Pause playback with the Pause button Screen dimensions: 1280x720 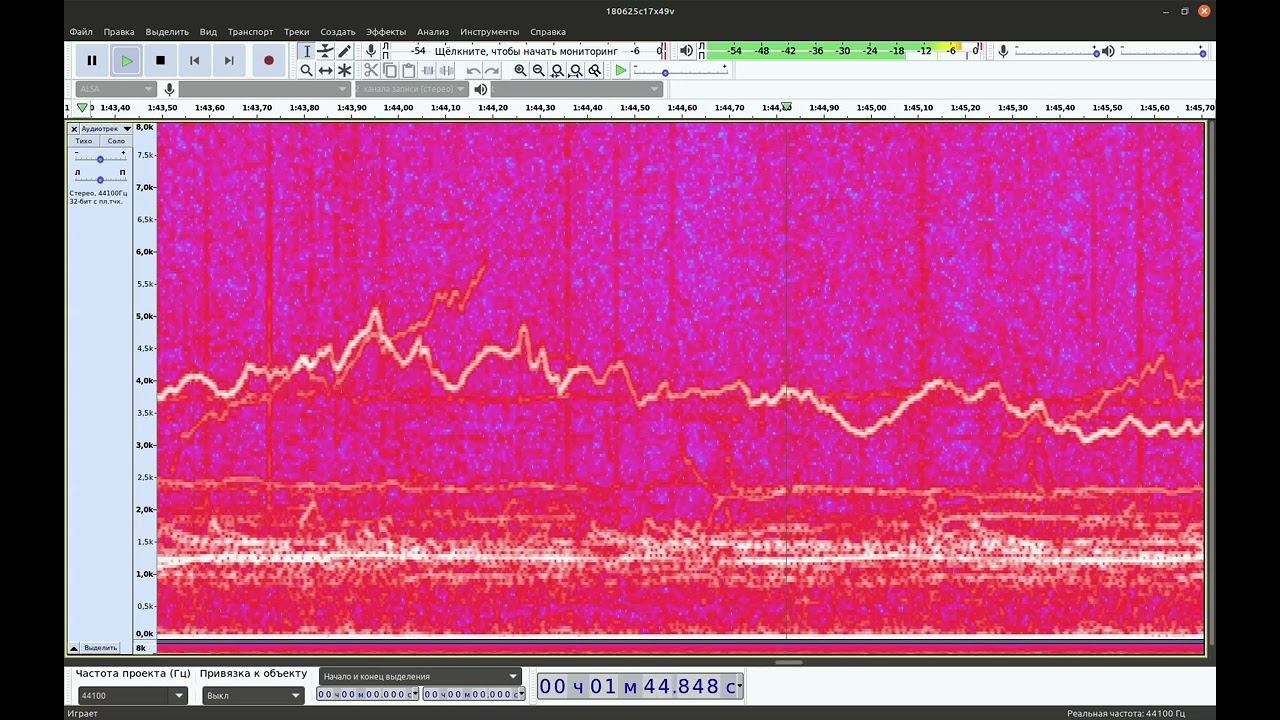coord(92,60)
